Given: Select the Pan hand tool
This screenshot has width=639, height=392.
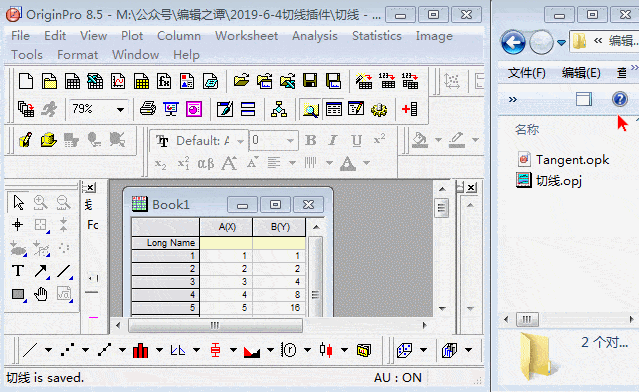Looking at the screenshot, I should (41, 294).
